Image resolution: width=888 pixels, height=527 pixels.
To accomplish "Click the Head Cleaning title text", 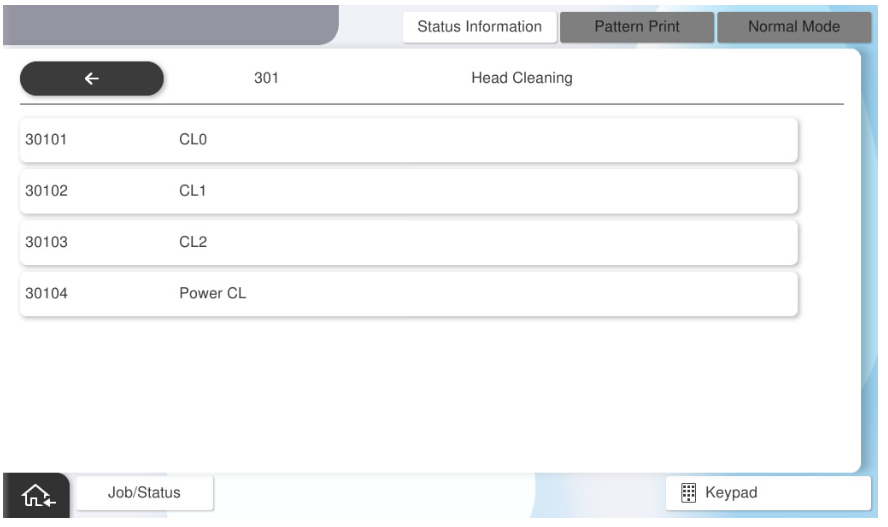I will (520, 78).
